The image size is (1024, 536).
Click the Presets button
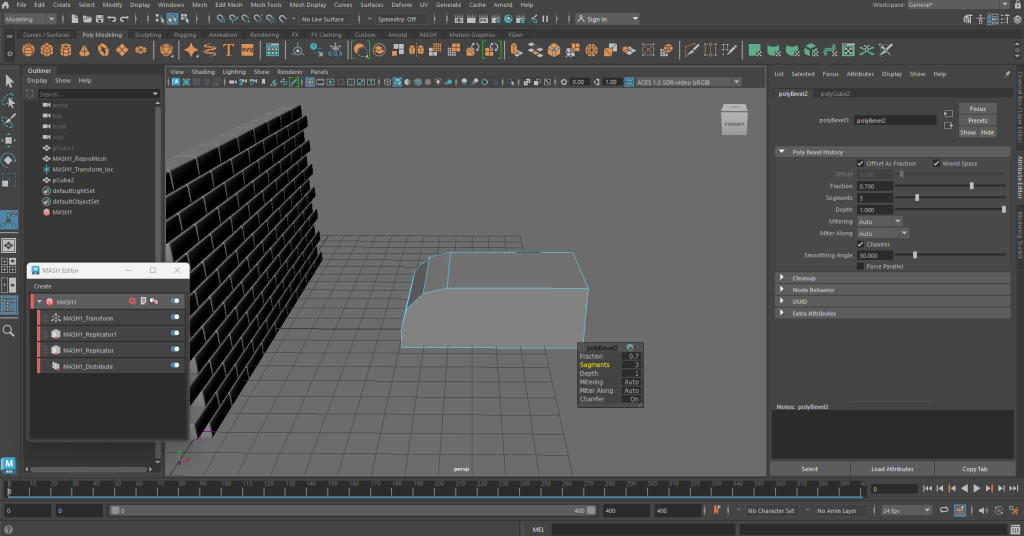pos(977,120)
